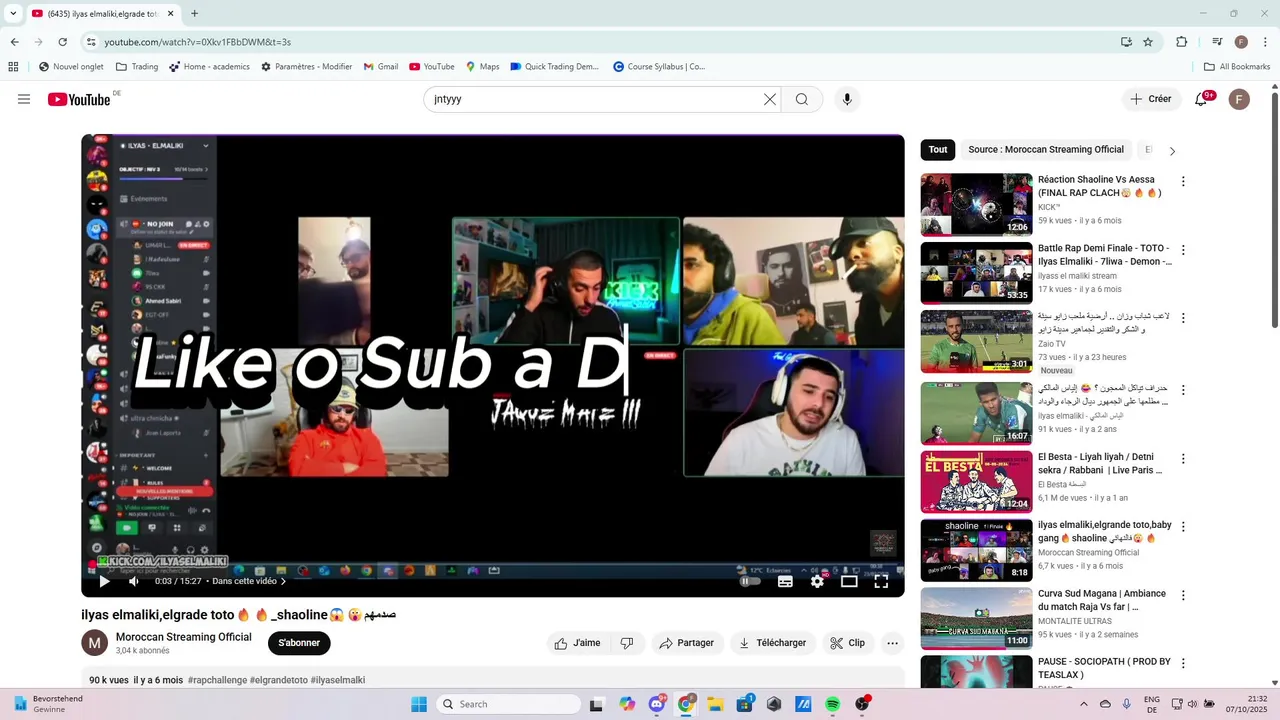Open the All Bookmarks folder
The height and width of the screenshot is (720, 1280).
click(x=1237, y=67)
